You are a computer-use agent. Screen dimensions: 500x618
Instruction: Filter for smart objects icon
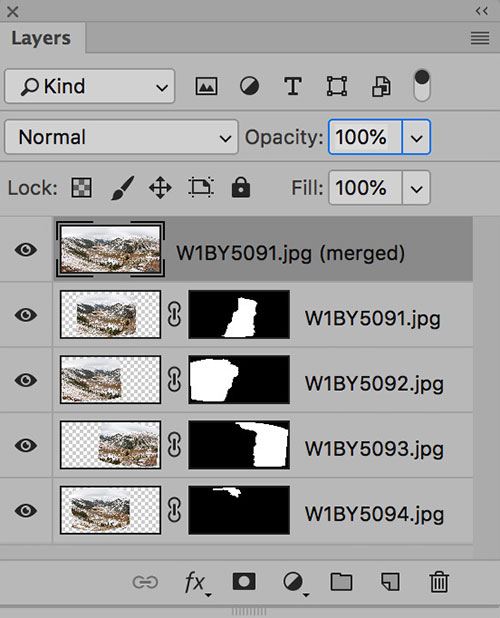pos(381,86)
